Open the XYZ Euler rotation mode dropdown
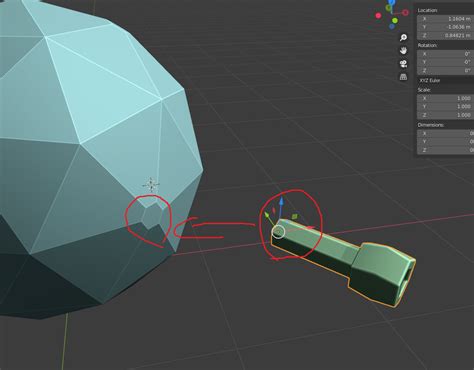The width and height of the screenshot is (474, 370). click(445, 80)
